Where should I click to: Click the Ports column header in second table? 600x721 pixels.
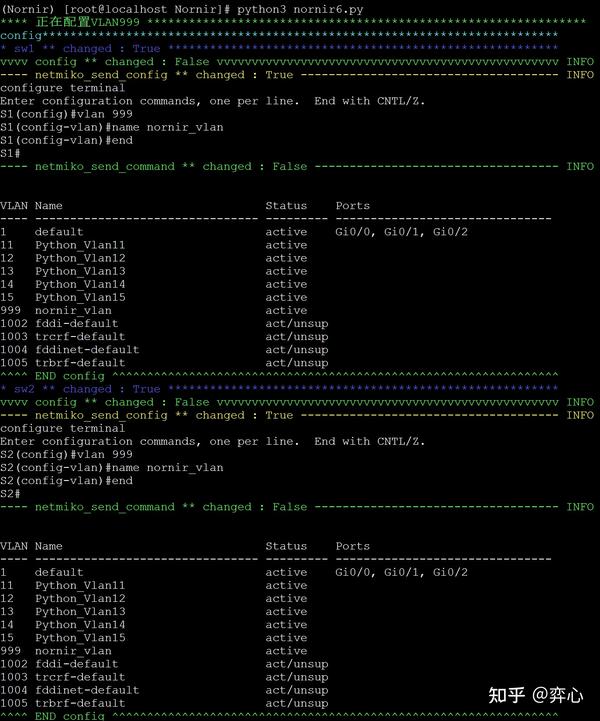tap(353, 546)
